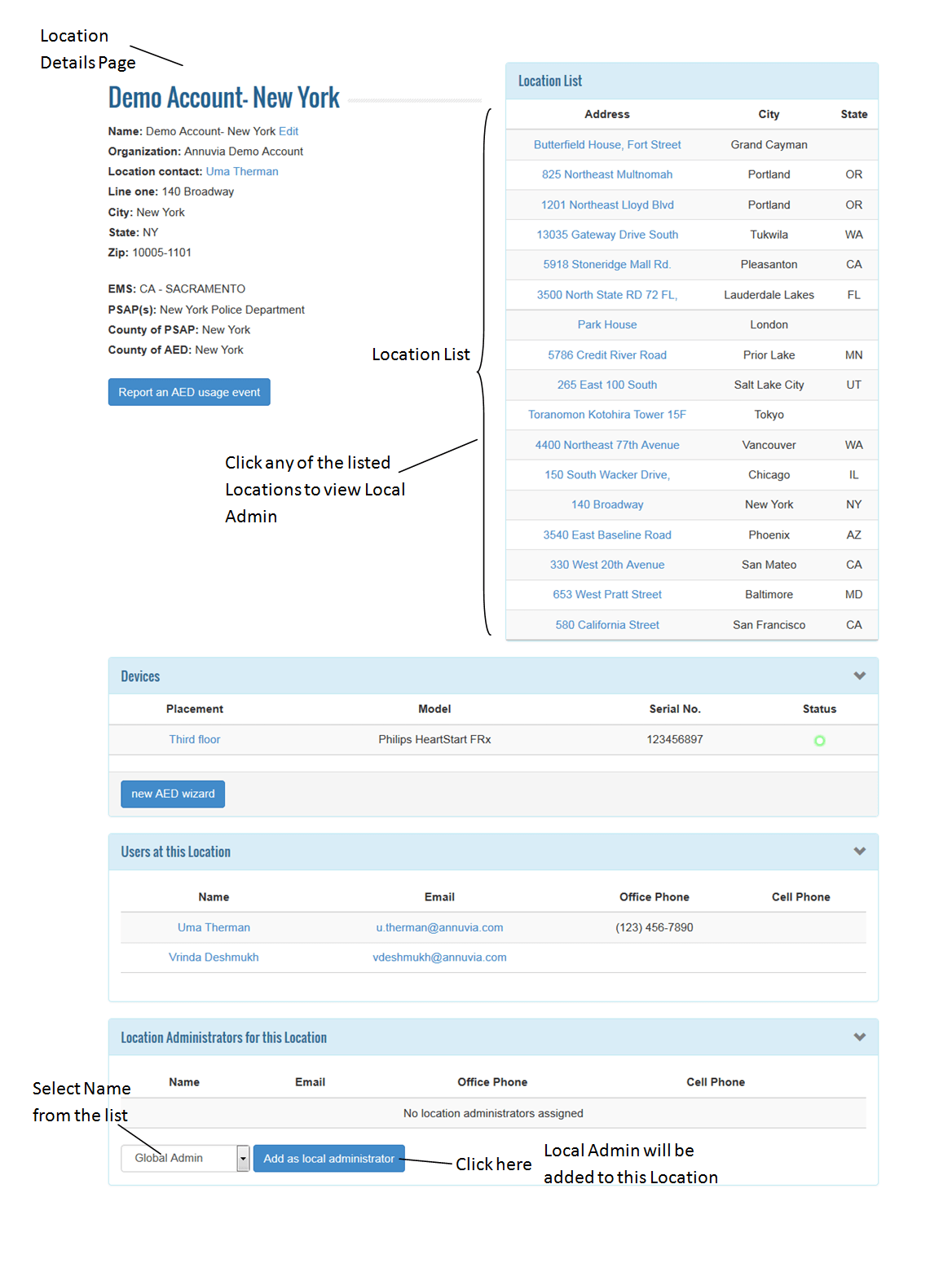The height and width of the screenshot is (1281, 952).
Task: Collapse the Location Administrators panel chevron
Action: pos(859,1037)
